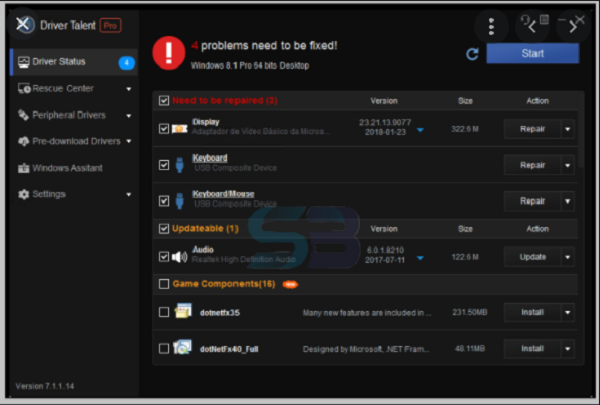Open the underlined Keyboard device link
The image size is (600, 405).
210,158
